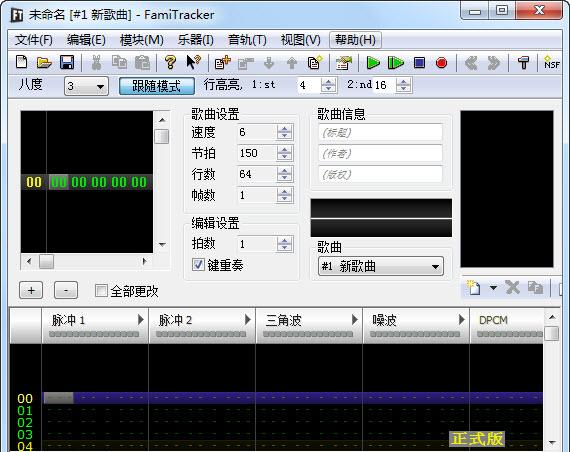Adjust the 速度 speed stepper
570x452 pixels.
[x=284, y=132]
